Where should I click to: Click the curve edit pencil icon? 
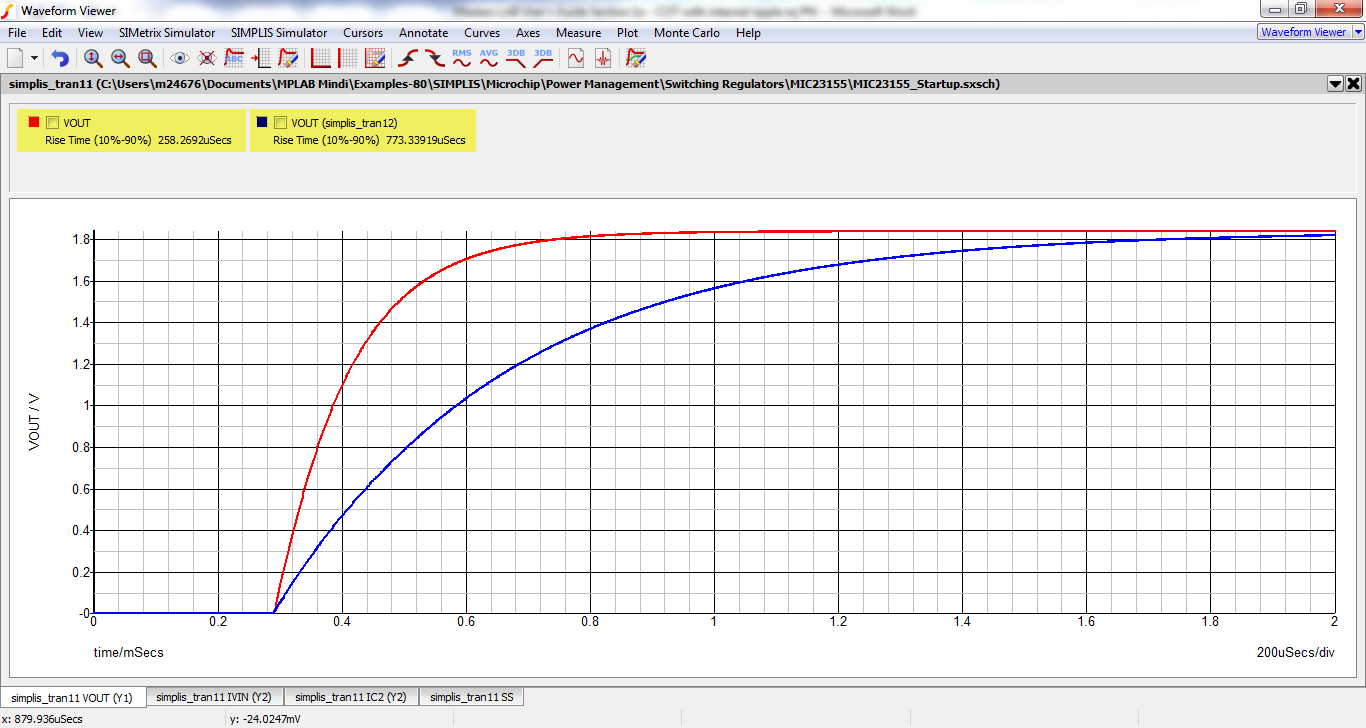288,58
